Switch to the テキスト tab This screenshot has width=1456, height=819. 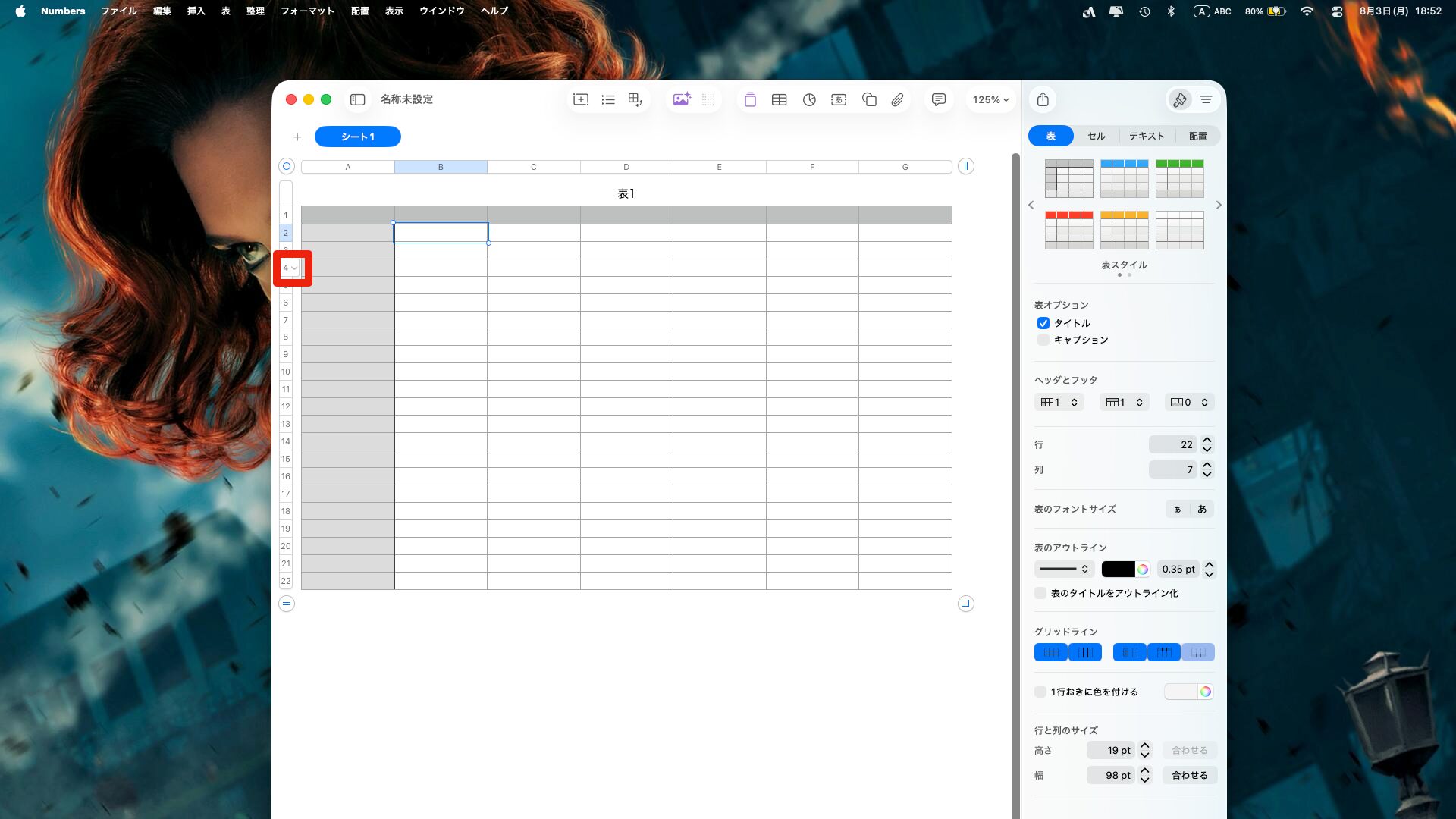[x=1147, y=136]
